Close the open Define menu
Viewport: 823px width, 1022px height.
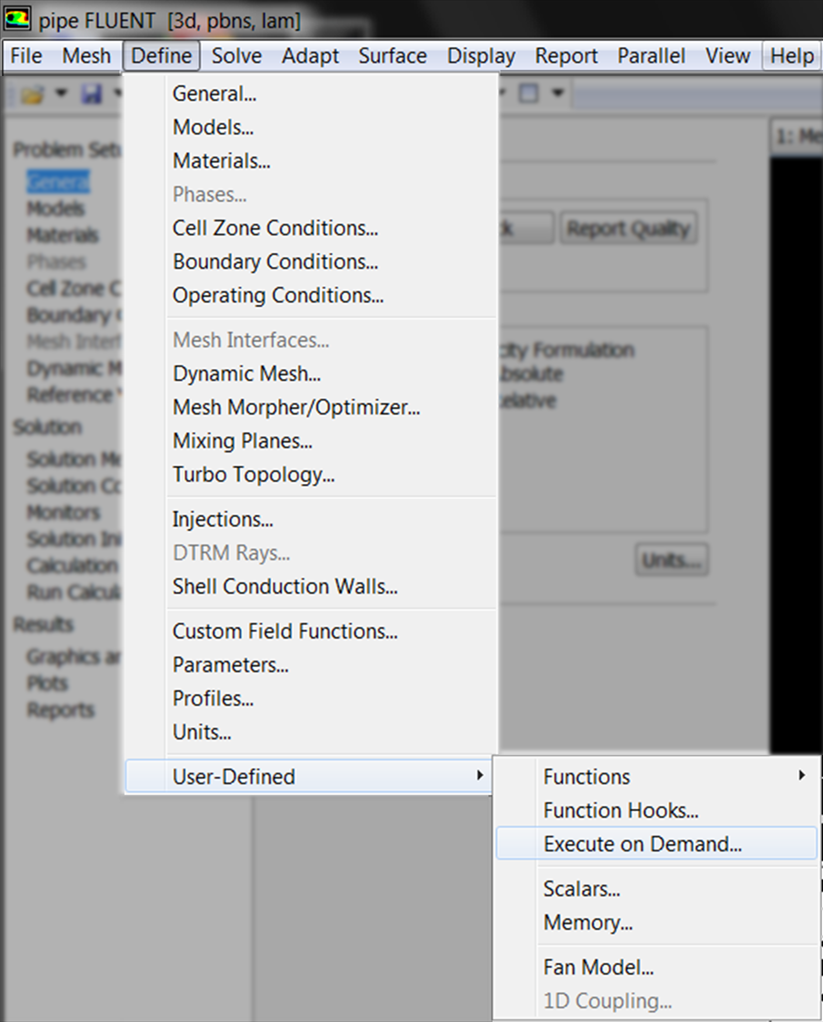click(162, 56)
